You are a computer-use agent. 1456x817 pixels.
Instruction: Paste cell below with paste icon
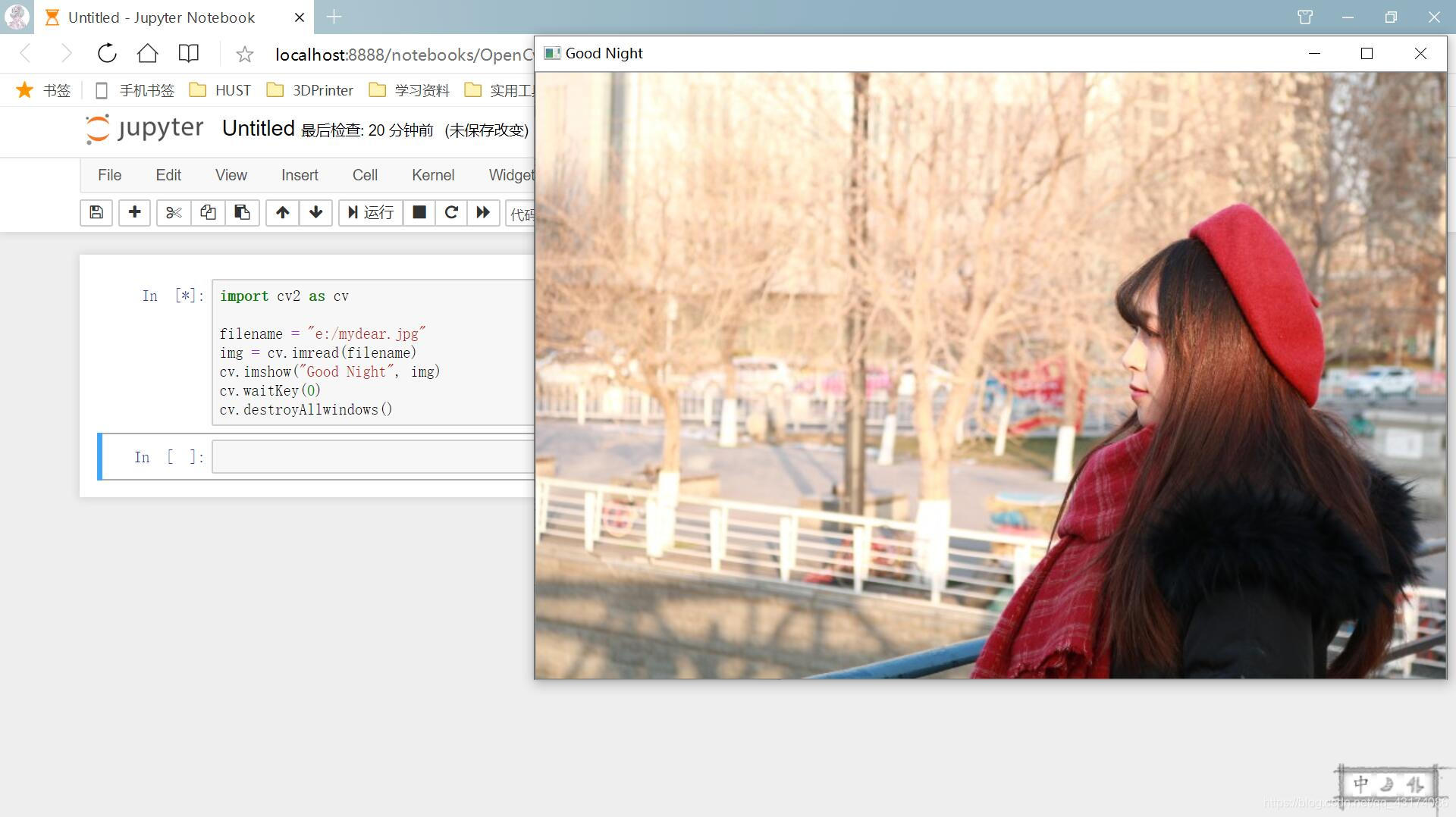coord(242,213)
